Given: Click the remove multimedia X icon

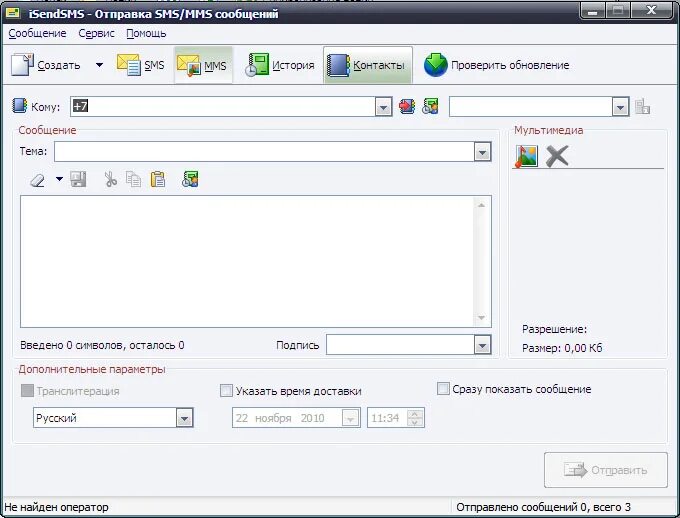Looking at the screenshot, I should (x=557, y=156).
